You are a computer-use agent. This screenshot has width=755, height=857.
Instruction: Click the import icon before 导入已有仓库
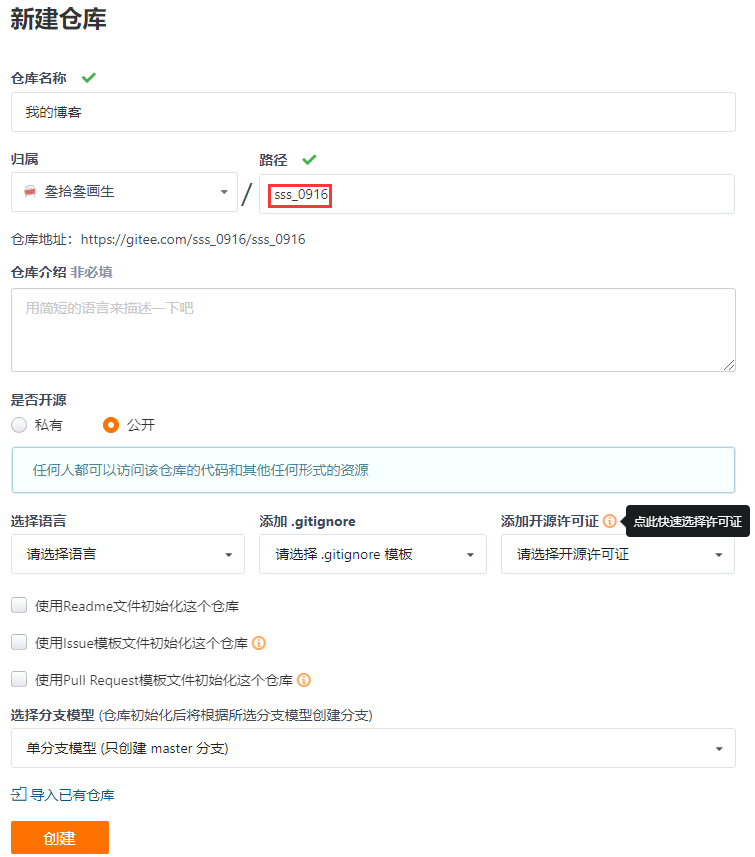tap(19, 794)
